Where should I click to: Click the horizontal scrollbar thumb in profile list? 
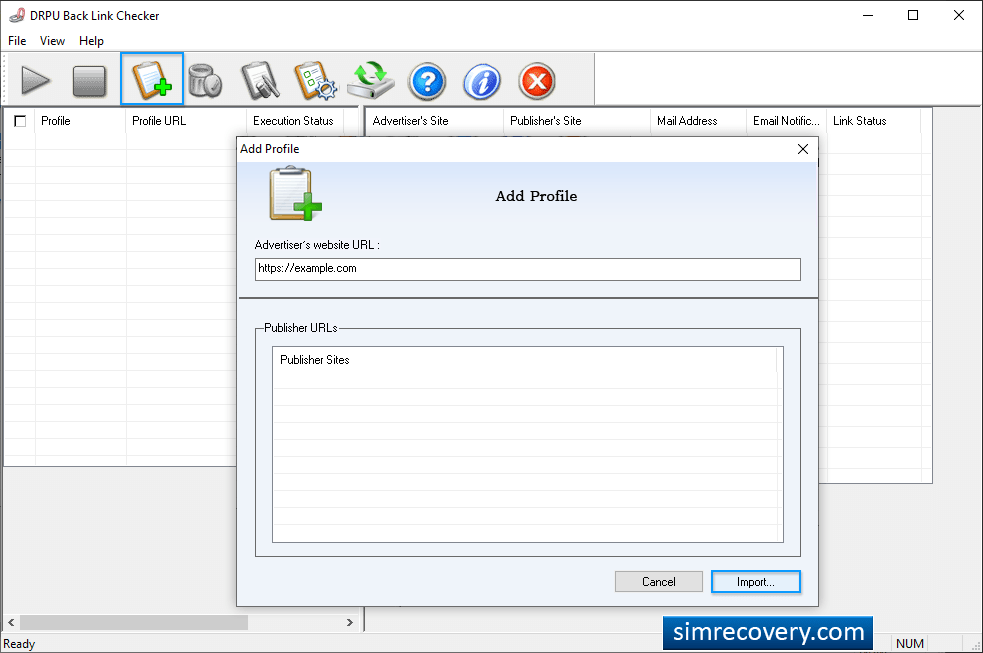[134, 622]
